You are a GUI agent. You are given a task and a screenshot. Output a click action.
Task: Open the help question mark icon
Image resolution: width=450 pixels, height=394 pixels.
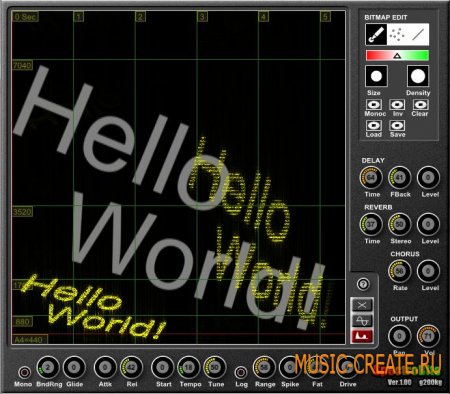[363, 284]
